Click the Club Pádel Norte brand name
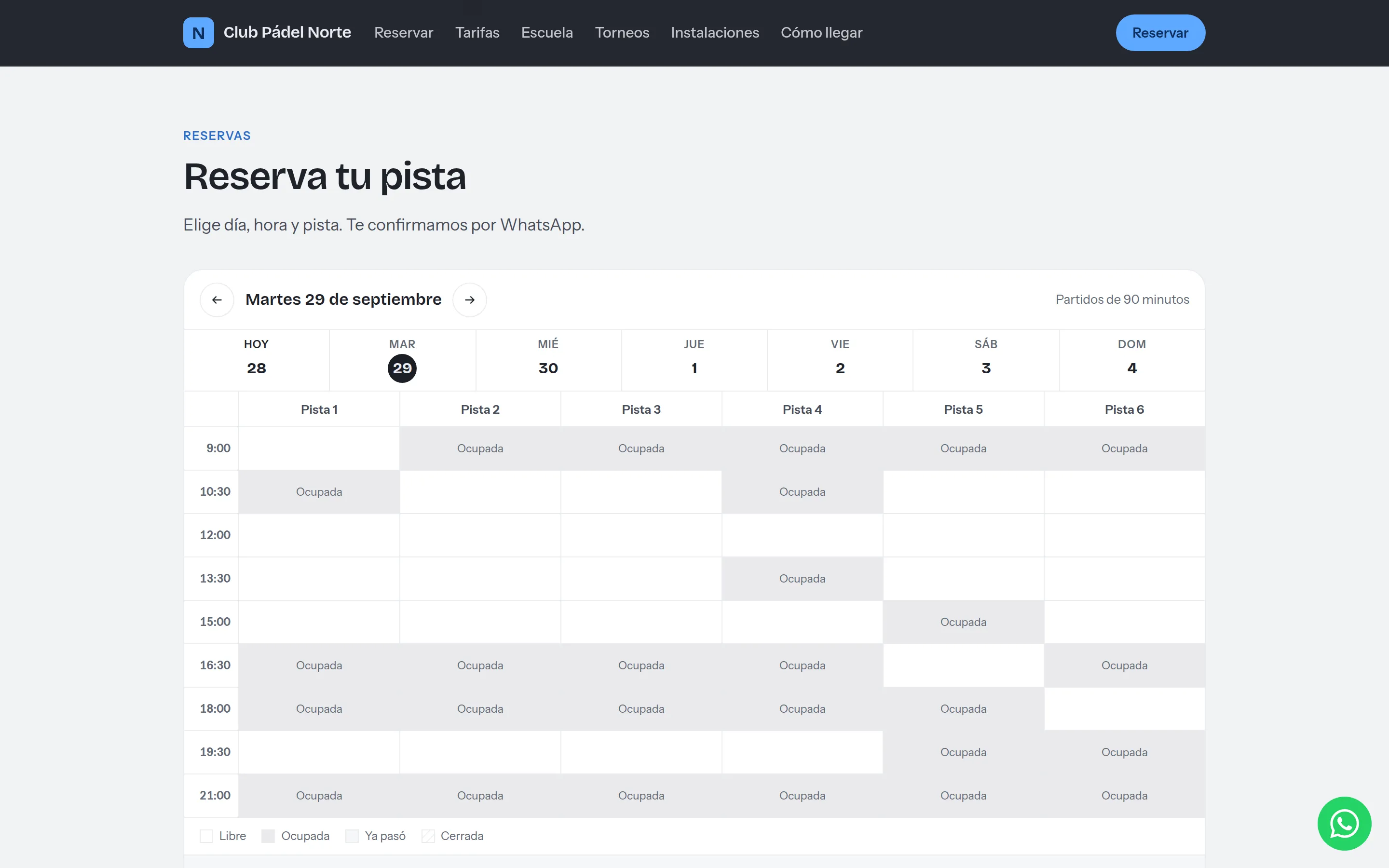Viewport: 1389px width, 868px height. coord(287,33)
